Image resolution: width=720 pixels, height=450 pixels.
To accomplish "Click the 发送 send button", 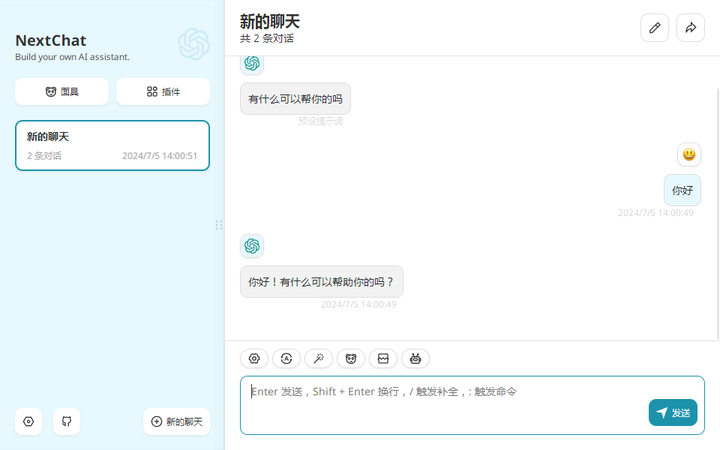I will click(673, 412).
